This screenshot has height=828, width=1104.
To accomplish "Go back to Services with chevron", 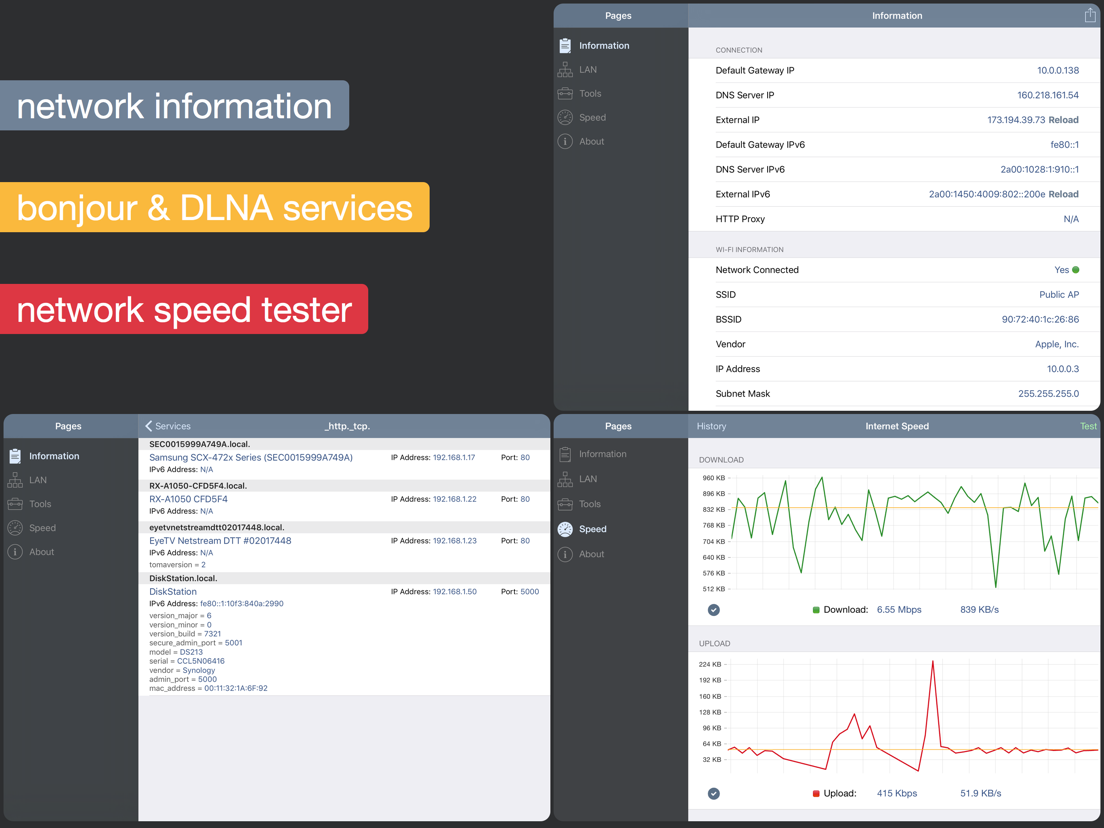I will (168, 426).
